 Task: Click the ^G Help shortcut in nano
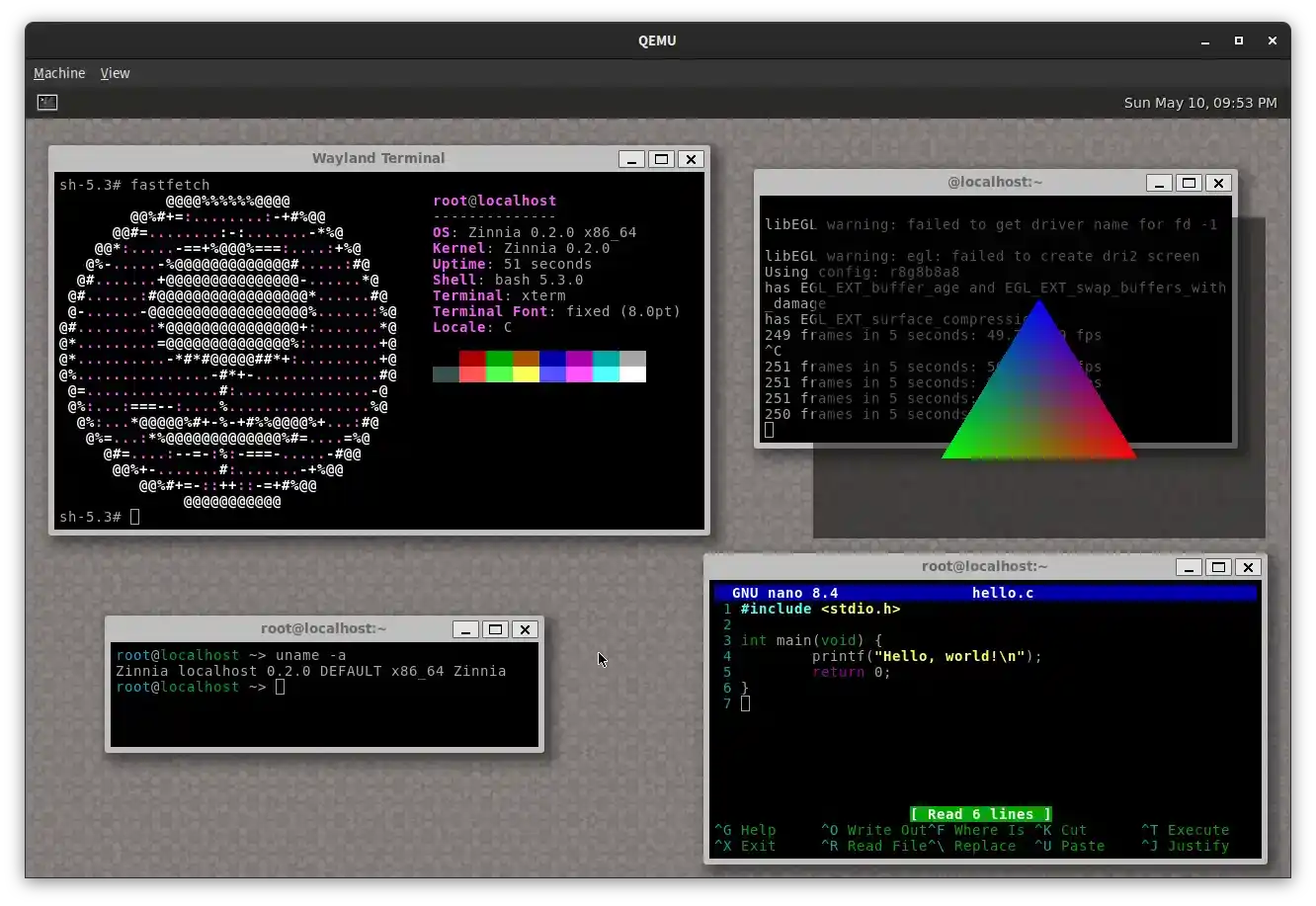[x=745, y=830]
